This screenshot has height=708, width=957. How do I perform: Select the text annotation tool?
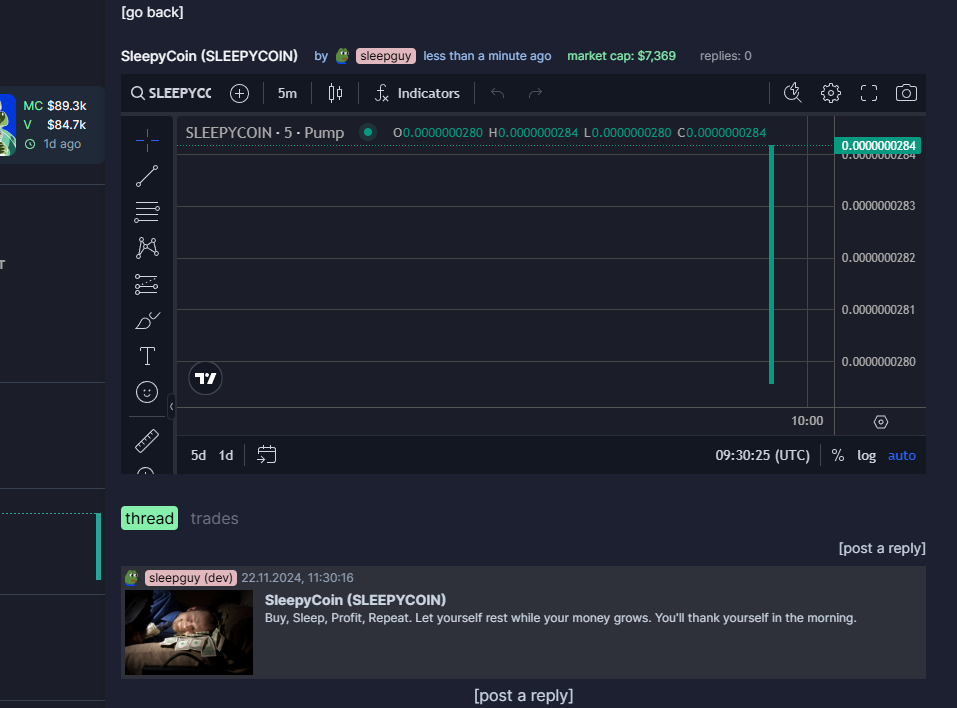pyautogui.click(x=147, y=356)
